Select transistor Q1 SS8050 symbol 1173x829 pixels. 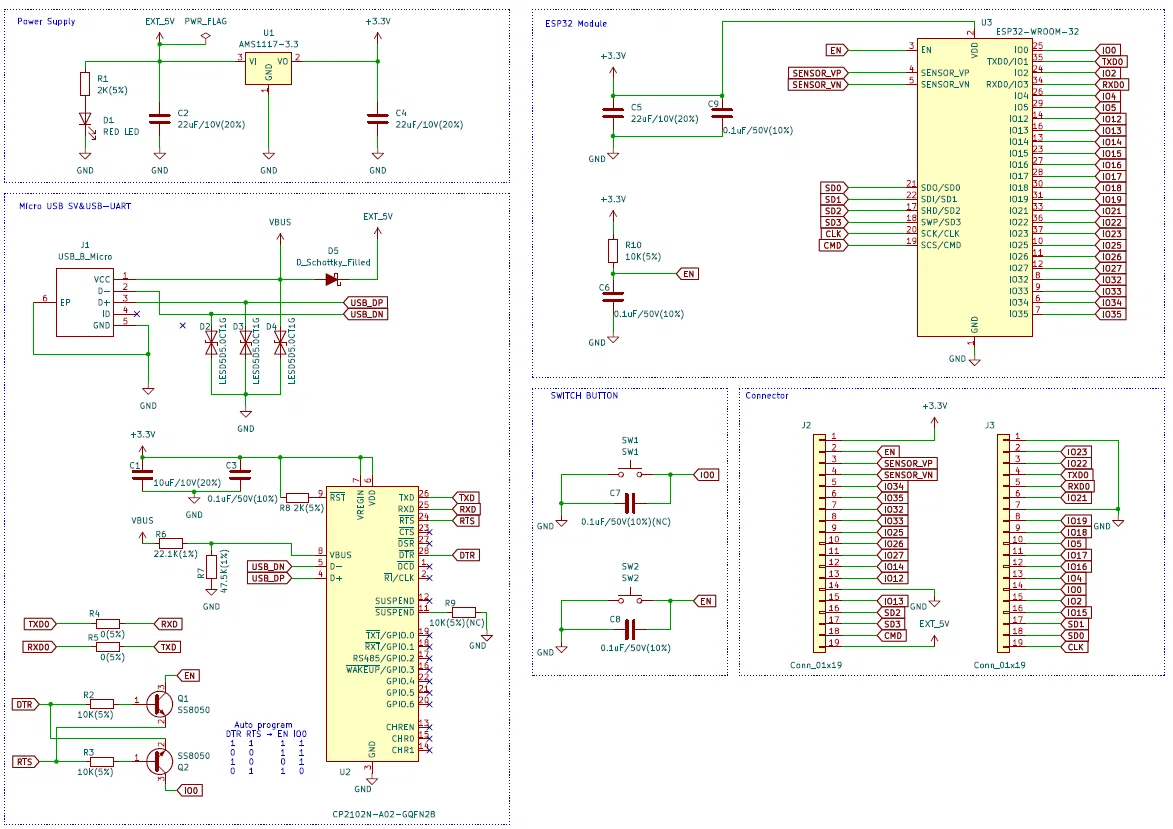(157, 703)
